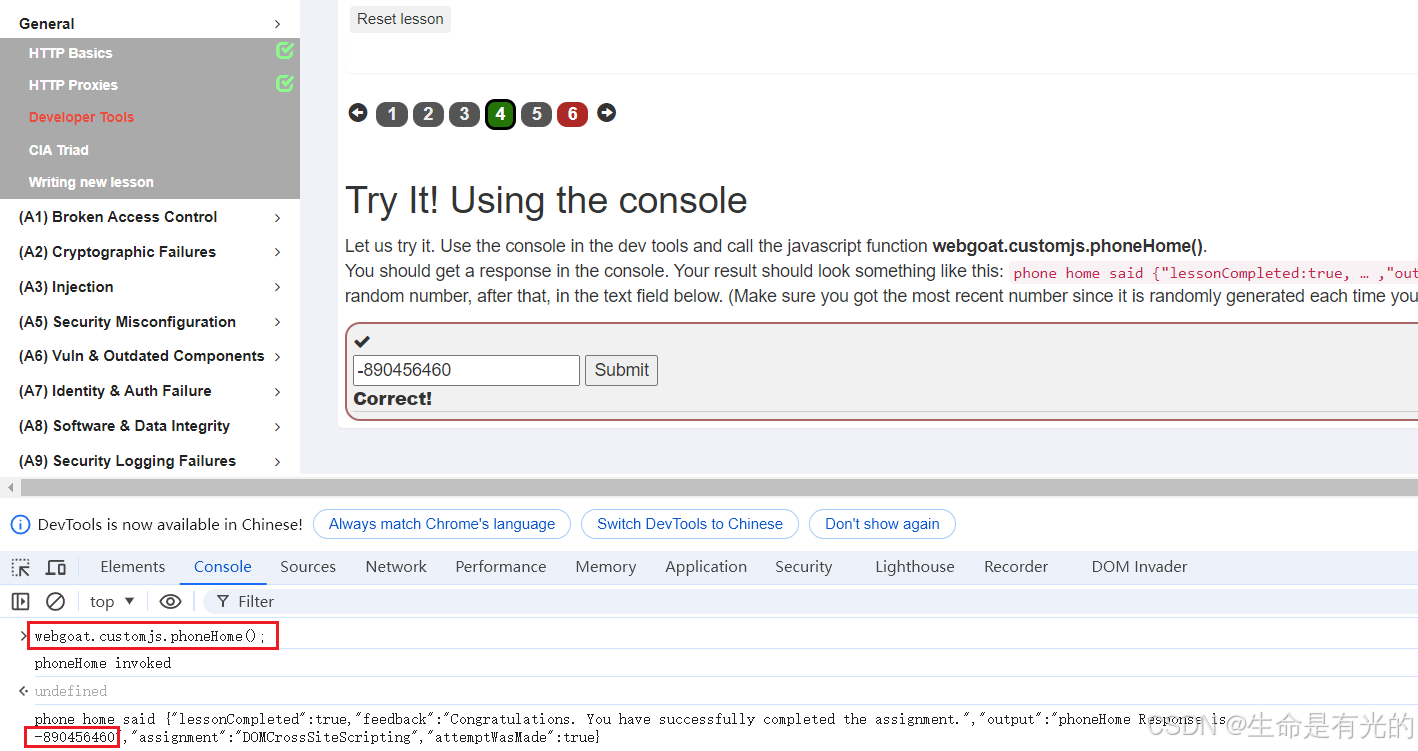Expand (A8) Software & Data Integrity
Image resolution: width=1418 pixels, height=751 pixels.
pyautogui.click(x=277, y=427)
